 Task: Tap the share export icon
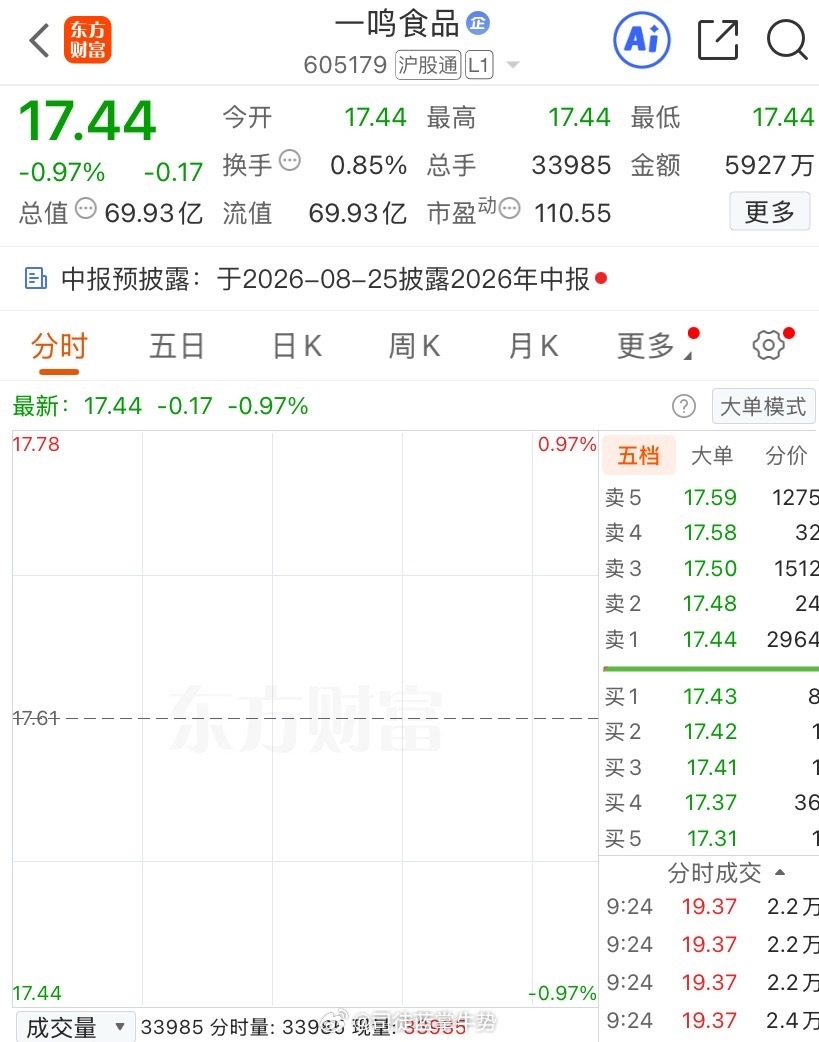coord(718,40)
